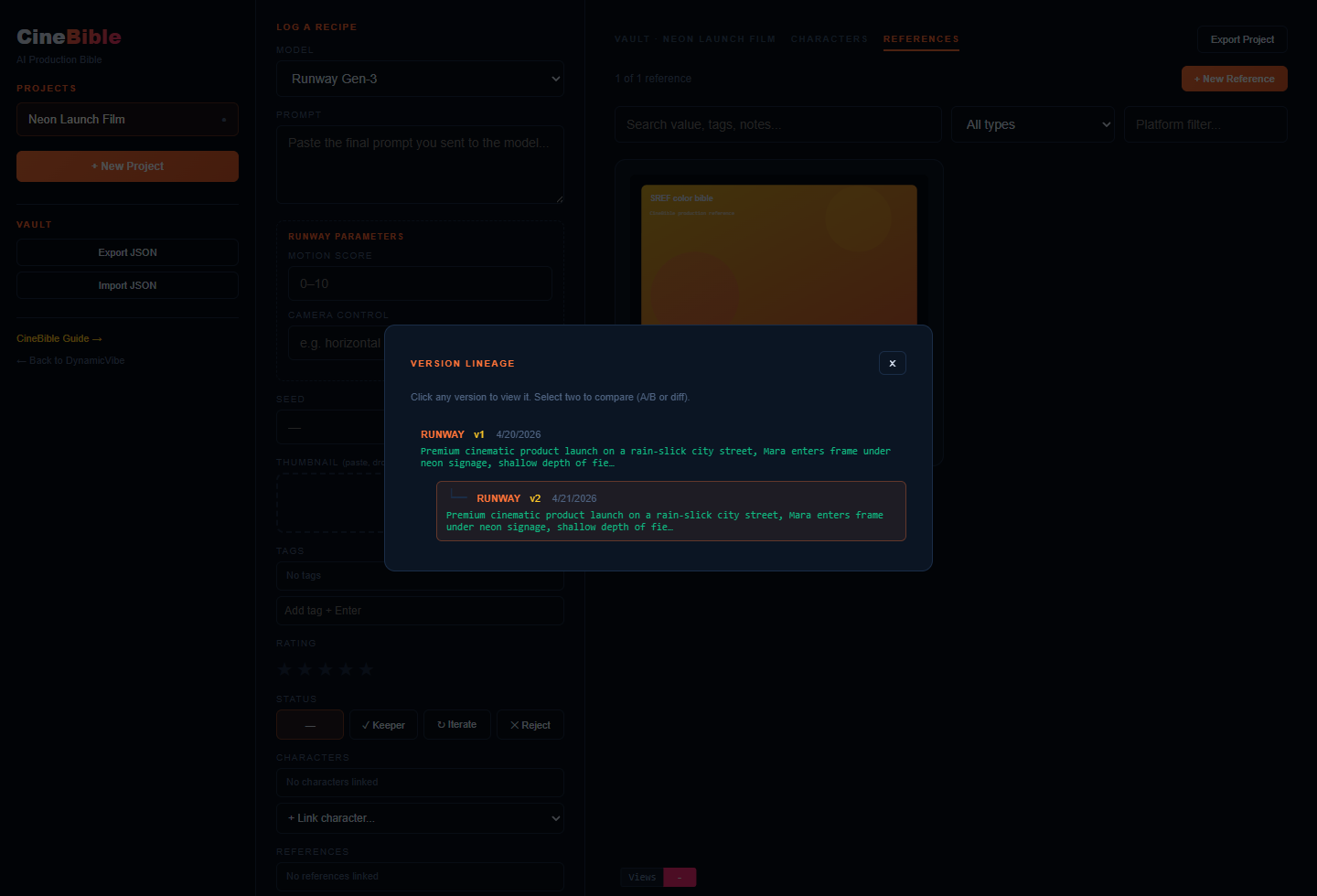Viewport: 1317px width, 896px height.
Task: Click the Add tag input field
Action: (420, 611)
